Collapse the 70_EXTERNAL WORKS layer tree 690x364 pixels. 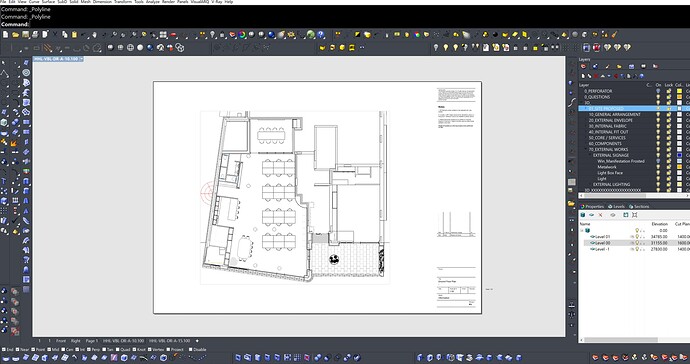click(x=585, y=150)
